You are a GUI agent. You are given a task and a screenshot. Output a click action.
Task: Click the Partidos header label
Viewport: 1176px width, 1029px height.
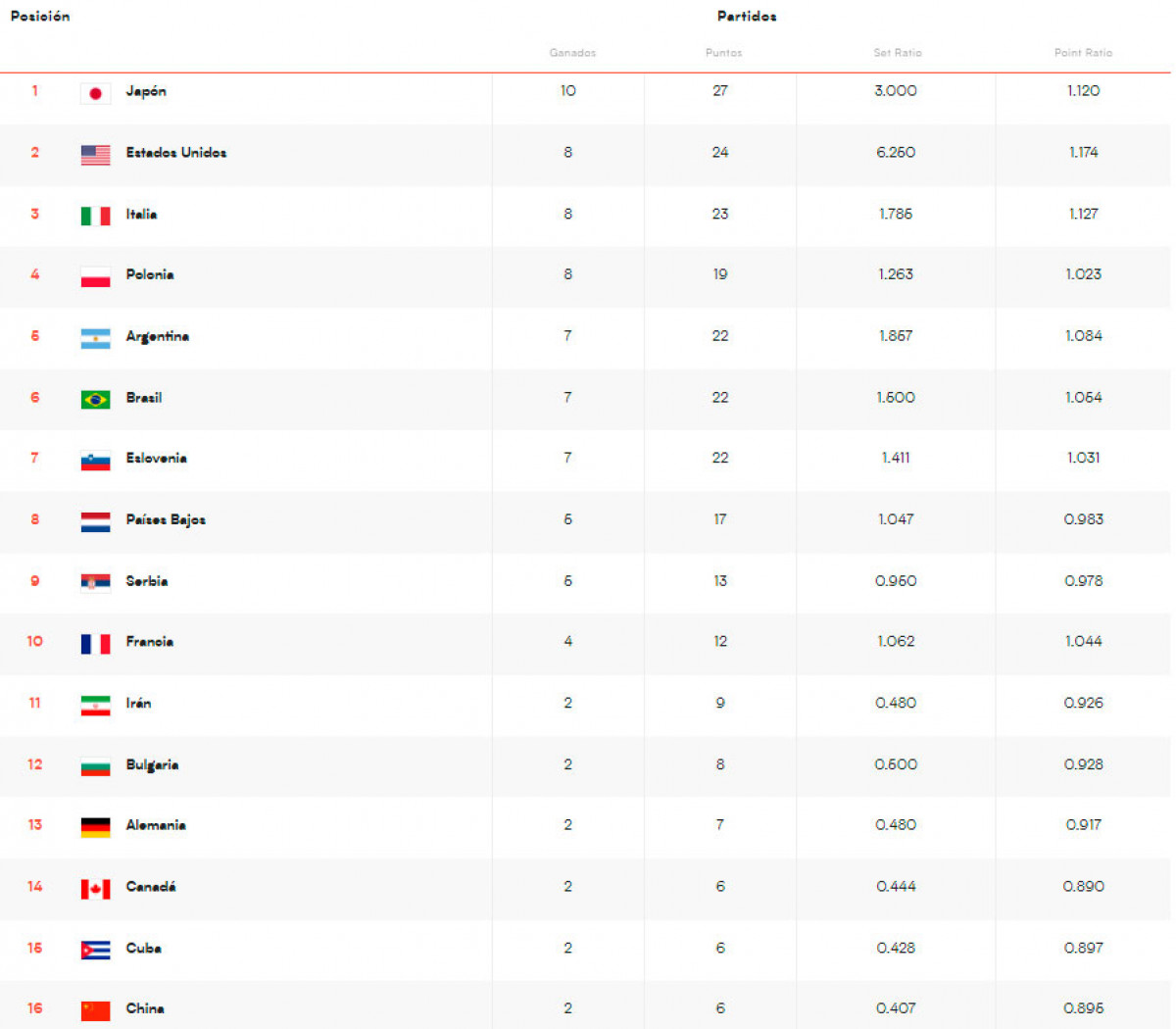pyautogui.click(x=747, y=16)
